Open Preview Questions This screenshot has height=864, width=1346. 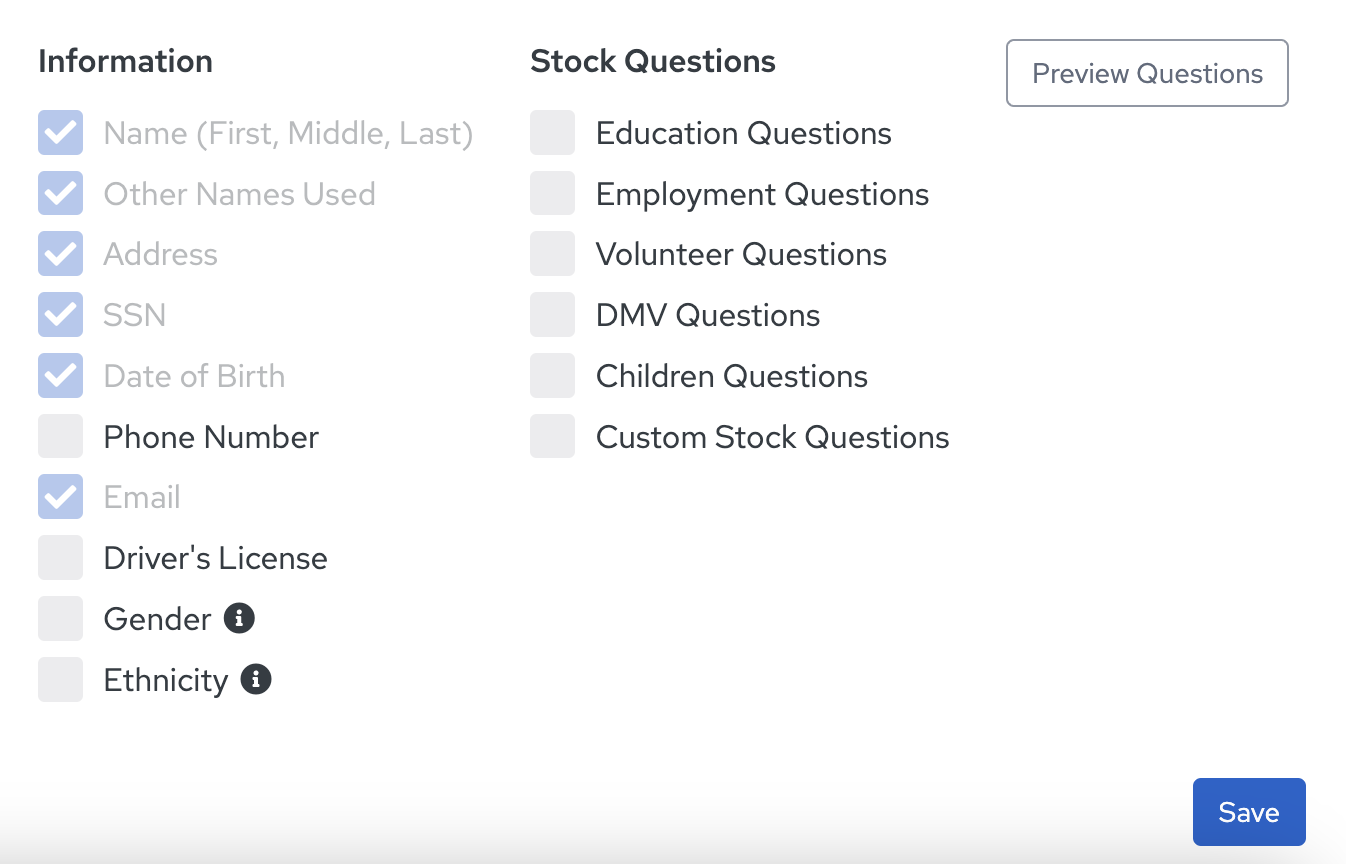pyautogui.click(x=1147, y=73)
